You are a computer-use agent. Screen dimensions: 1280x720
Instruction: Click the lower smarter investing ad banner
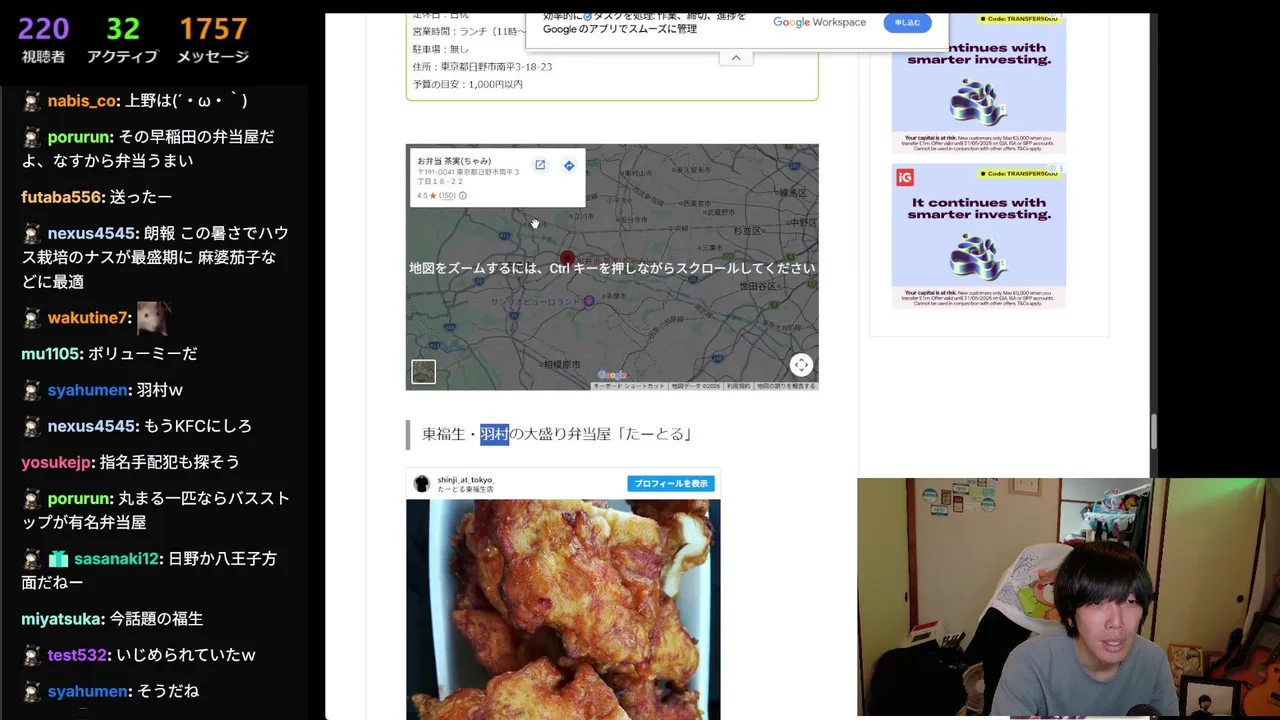pyautogui.click(x=979, y=236)
